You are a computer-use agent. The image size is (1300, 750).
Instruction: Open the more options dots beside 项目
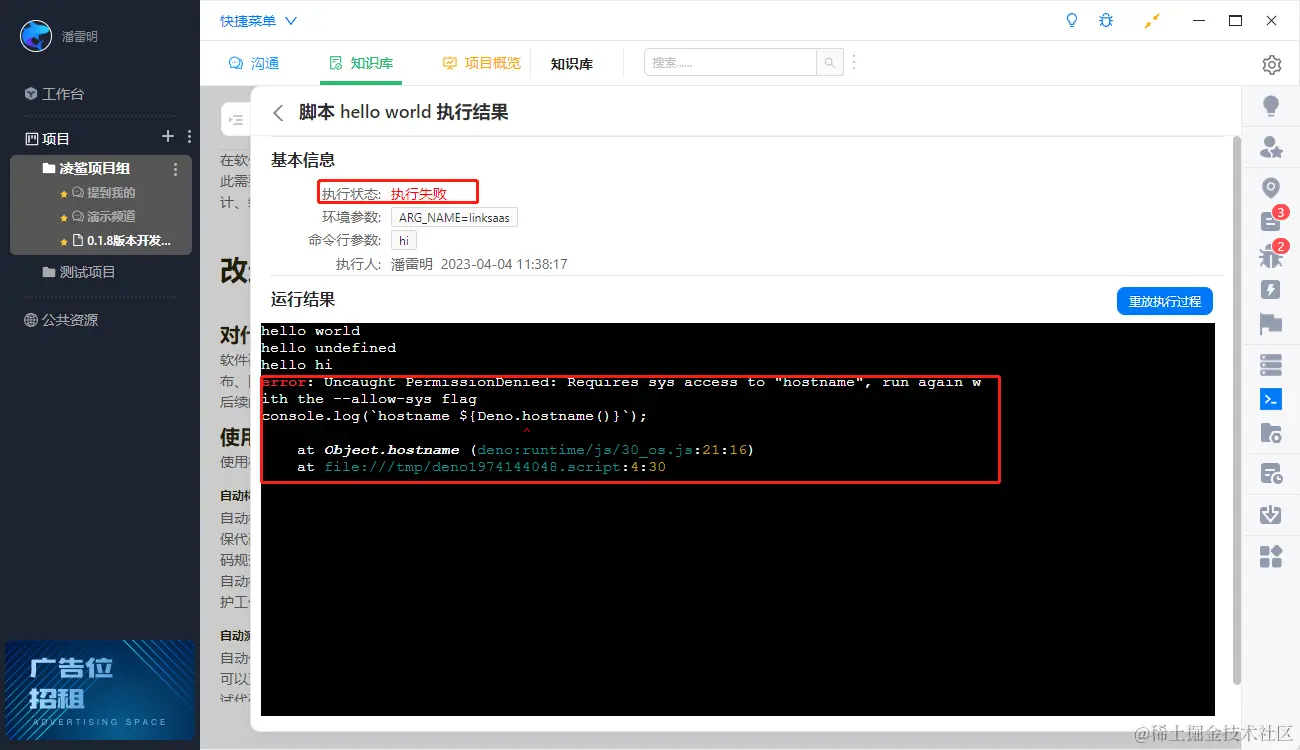189,137
